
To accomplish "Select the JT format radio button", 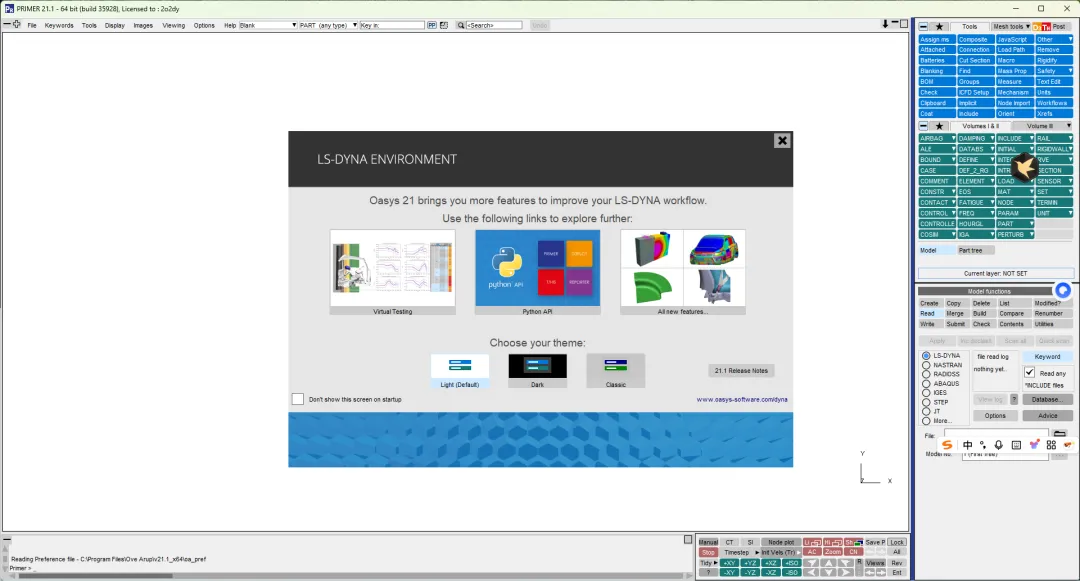I will point(926,412).
